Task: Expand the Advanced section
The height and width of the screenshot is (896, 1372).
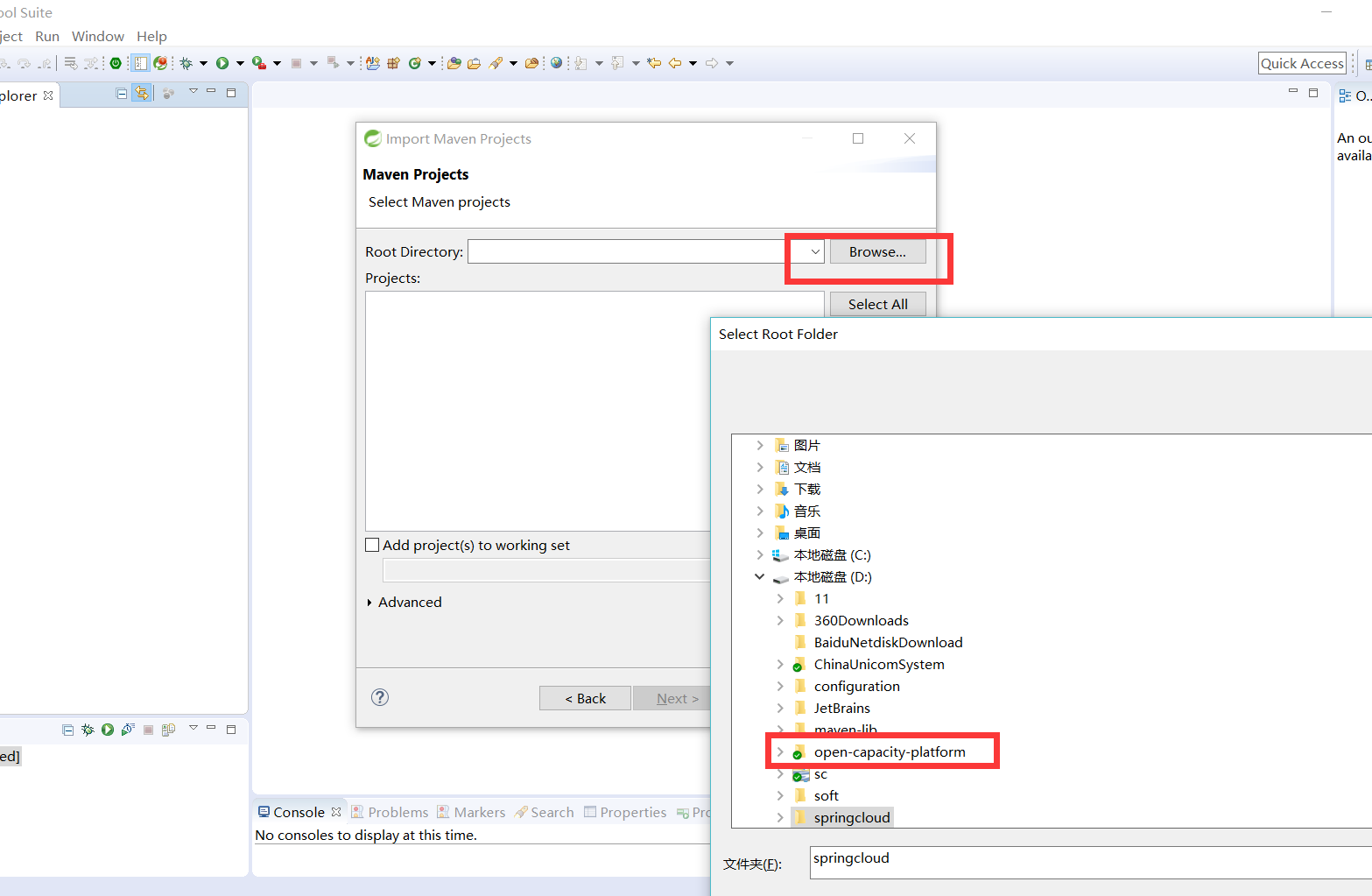Action: [369, 603]
